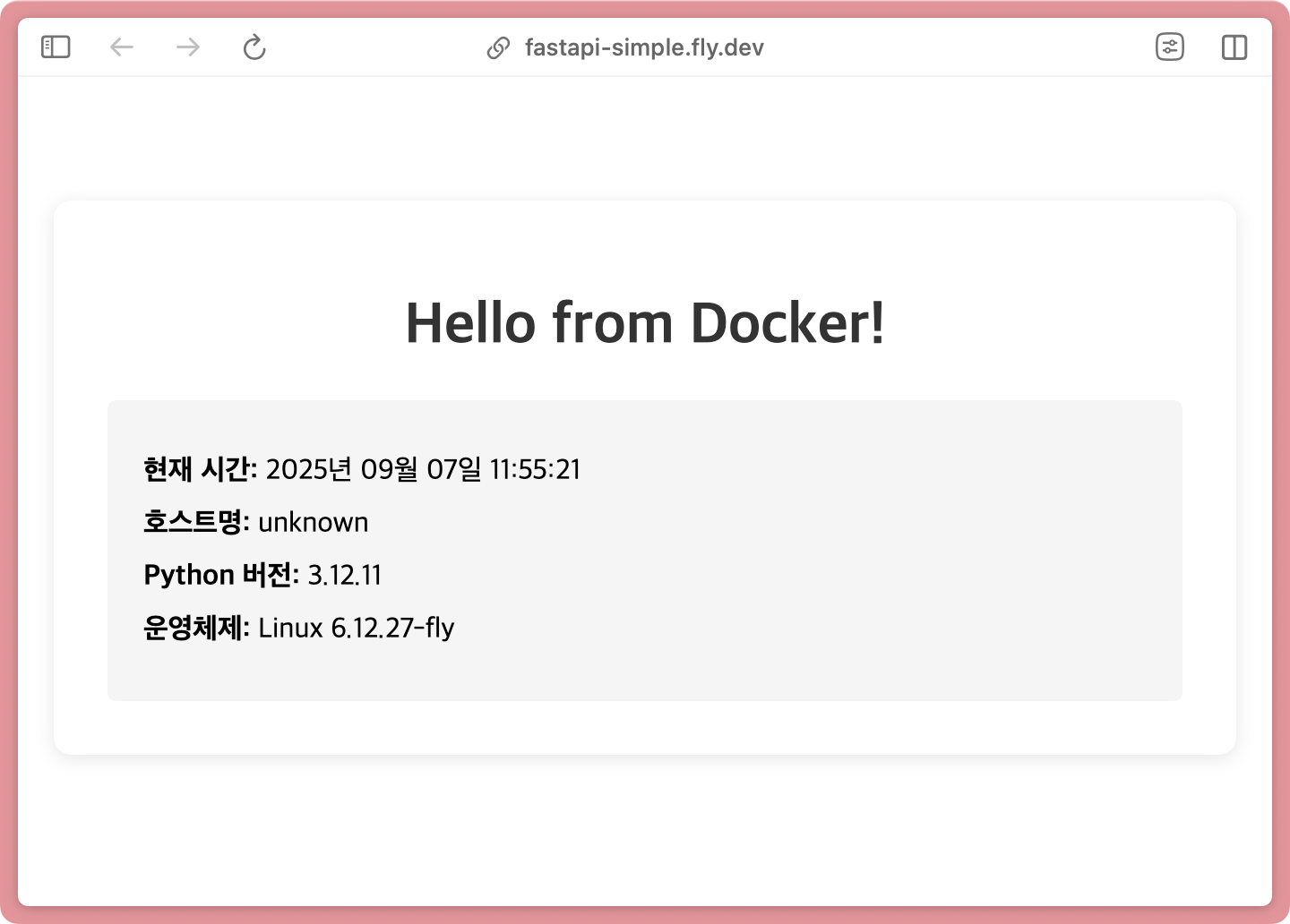Click the OS value "Linux 6.12.27-fly"
This screenshot has width=1290, height=924.
pyautogui.click(x=357, y=628)
